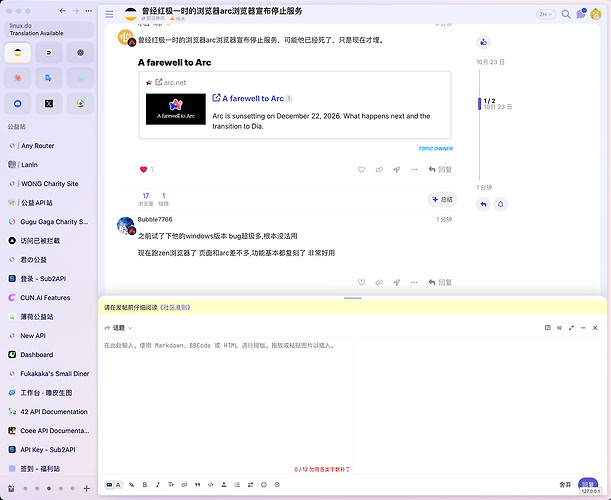Screen dimensions: 611x500
Task: Open the pinned Google Translate tile
Action: pos(49,78)
